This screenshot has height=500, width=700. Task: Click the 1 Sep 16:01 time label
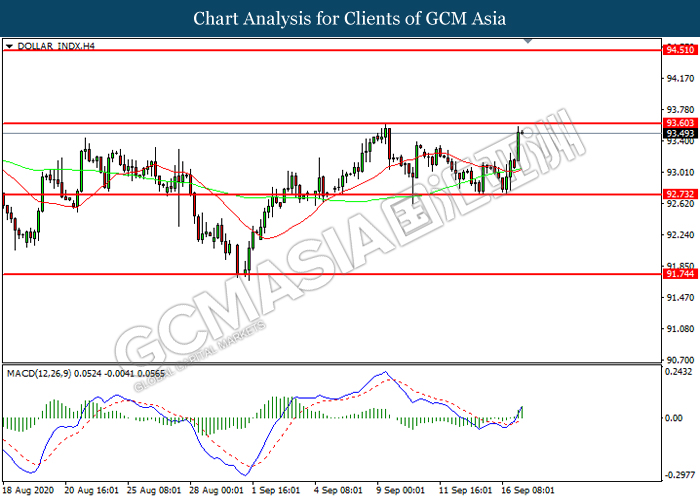(276, 490)
